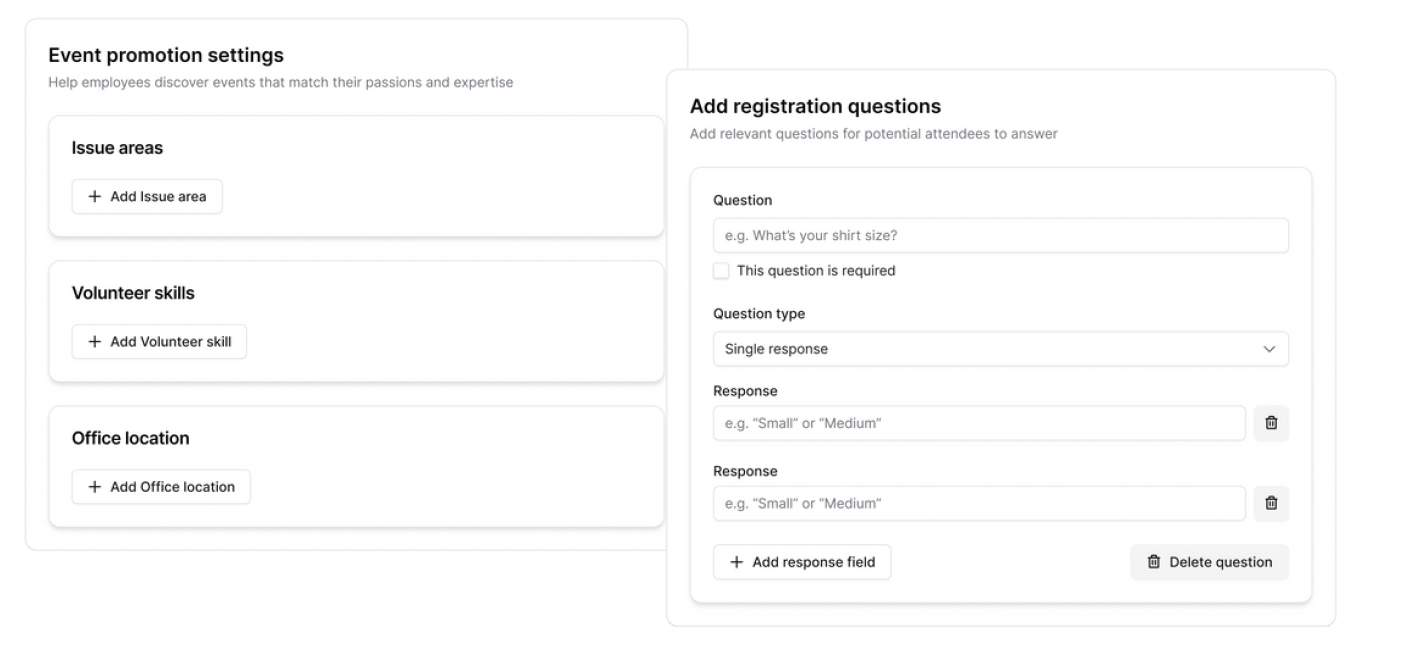Tick the This question is required checkbox
Viewport: 1414px width, 654px height.
pos(721,271)
